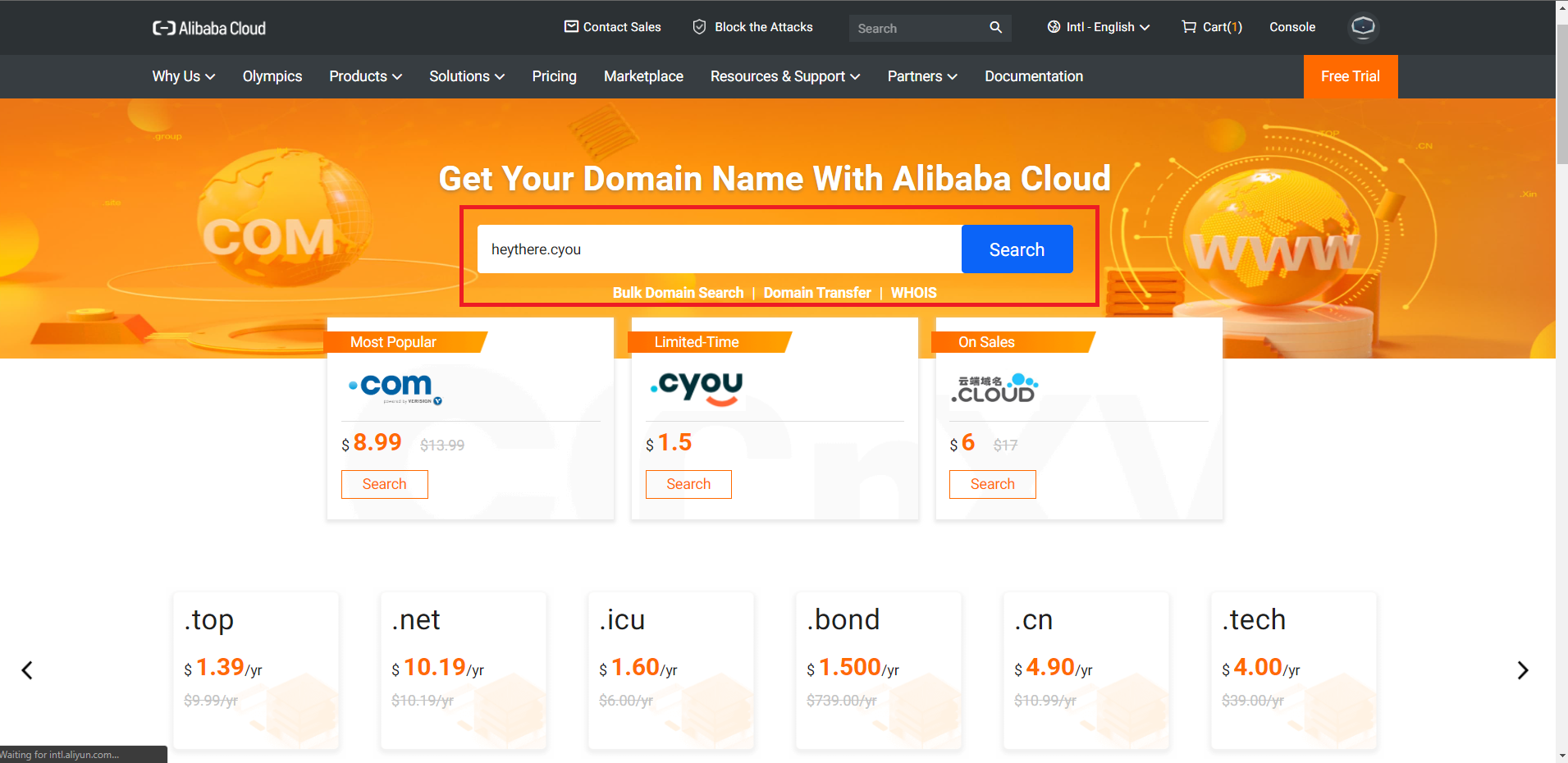The height and width of the screenshot is (763, 1568).
Task: Select the .tech domain card
Action: point(1294,670)
